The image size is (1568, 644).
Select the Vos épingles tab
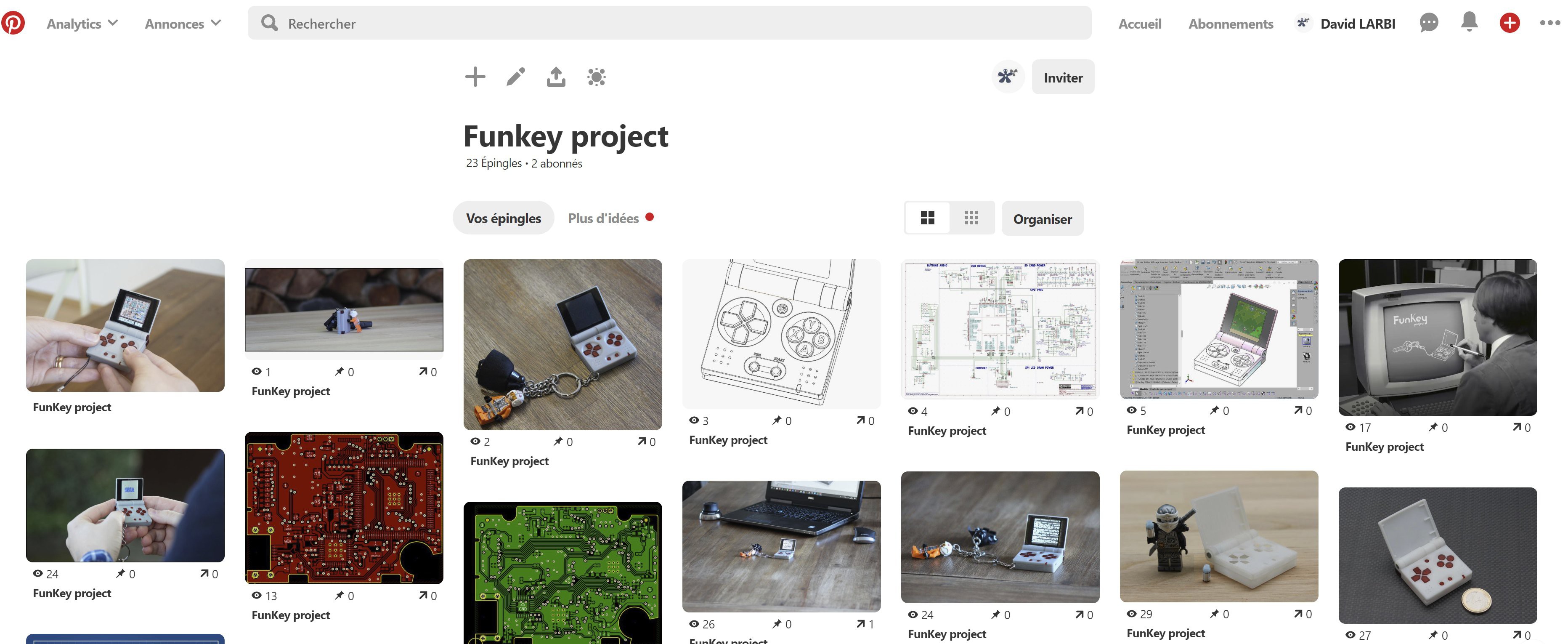point(504,218)
